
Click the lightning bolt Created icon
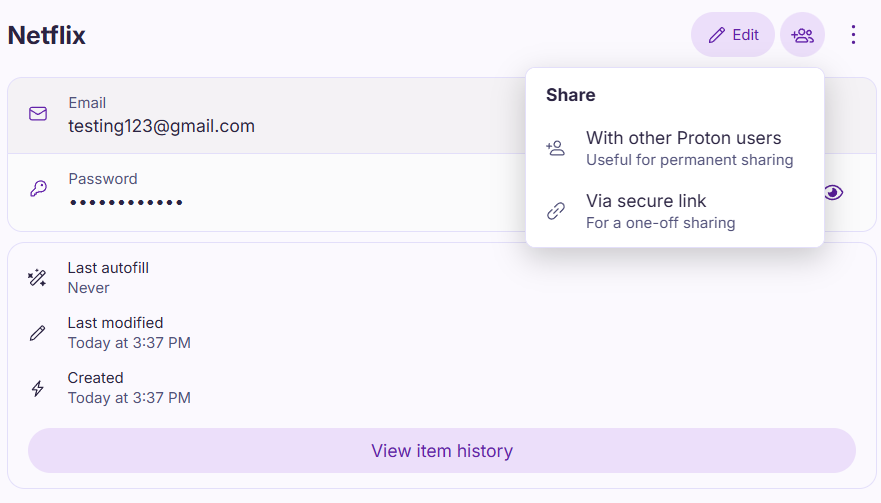click(38, 388)
